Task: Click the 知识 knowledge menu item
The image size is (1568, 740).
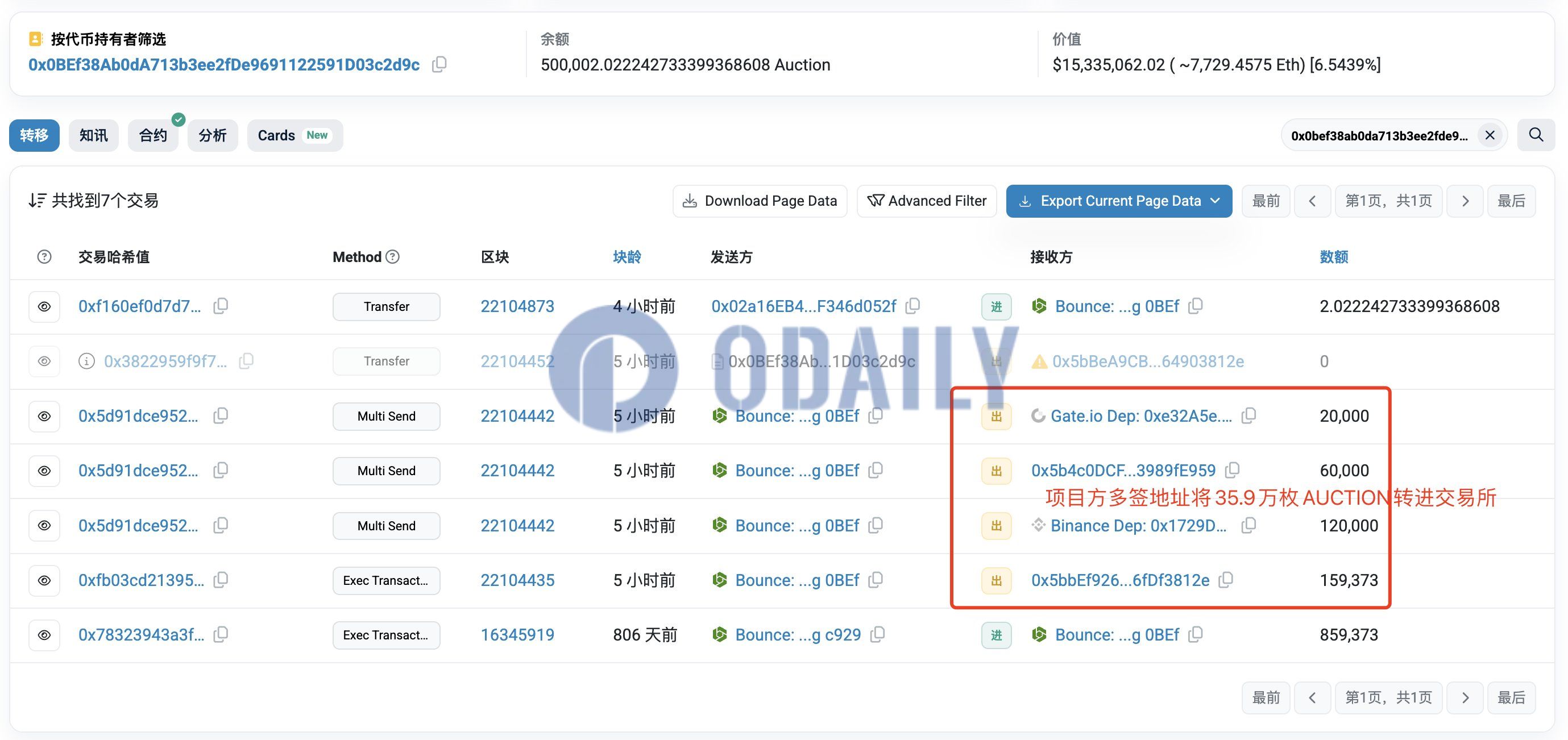Action: pyautogui.click(x=93, y=135)
